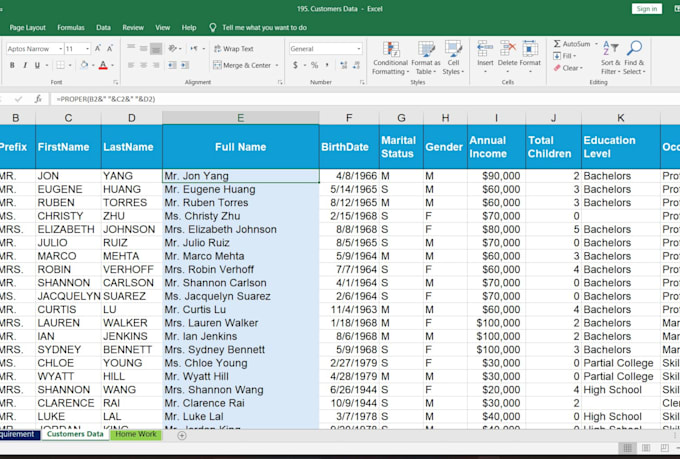Align text left

(x=131, y=65)
